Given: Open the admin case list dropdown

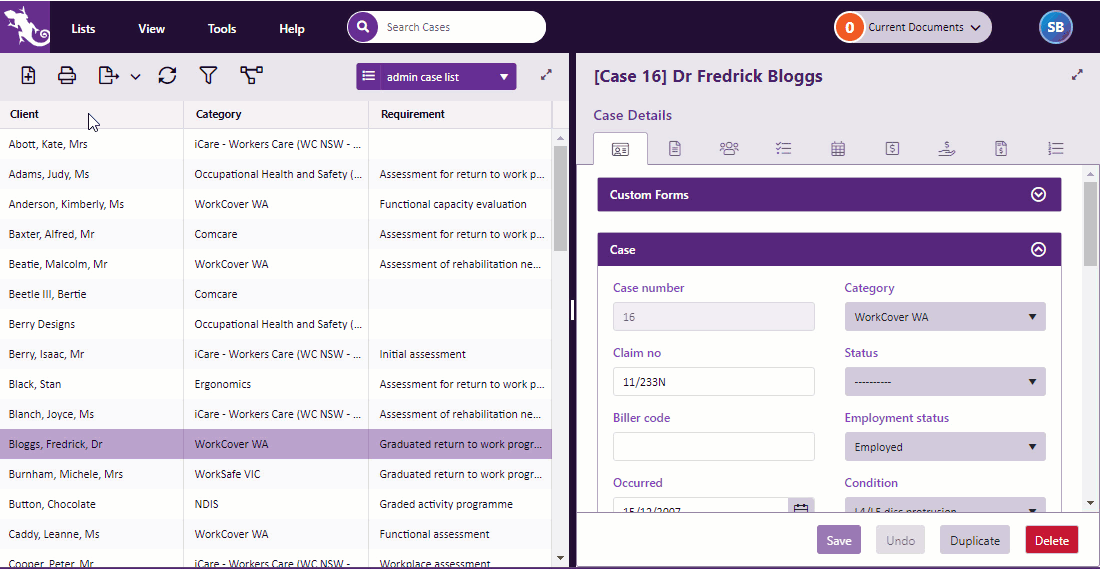Looking at the screenshot, I should [436, 77].
